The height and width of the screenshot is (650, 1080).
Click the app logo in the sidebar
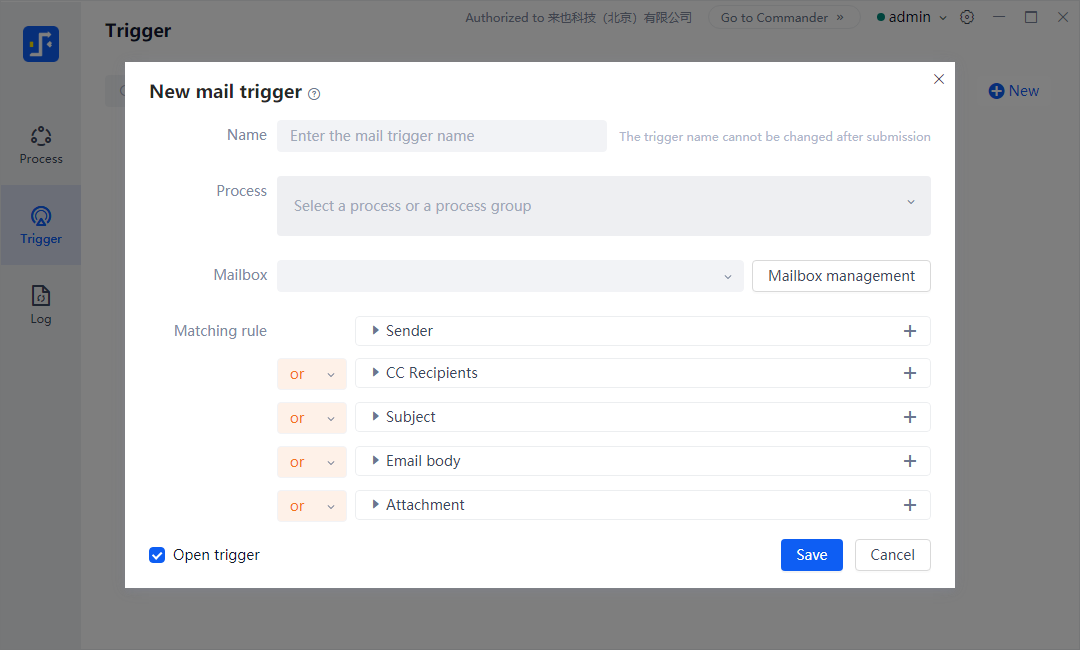41,44
